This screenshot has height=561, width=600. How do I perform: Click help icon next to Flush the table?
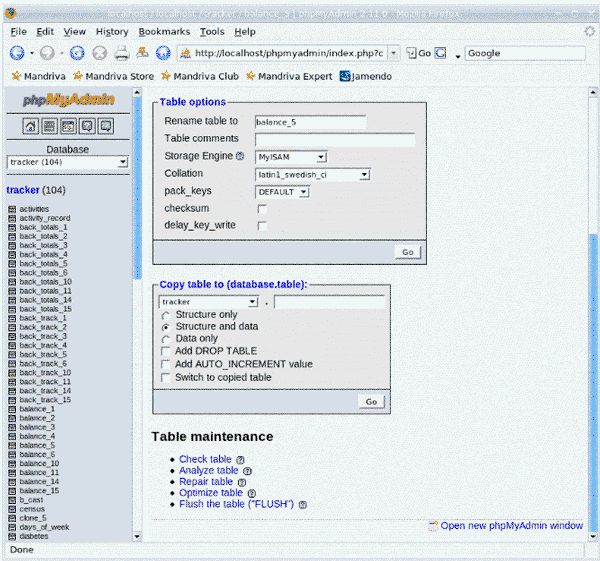point(303,505)
